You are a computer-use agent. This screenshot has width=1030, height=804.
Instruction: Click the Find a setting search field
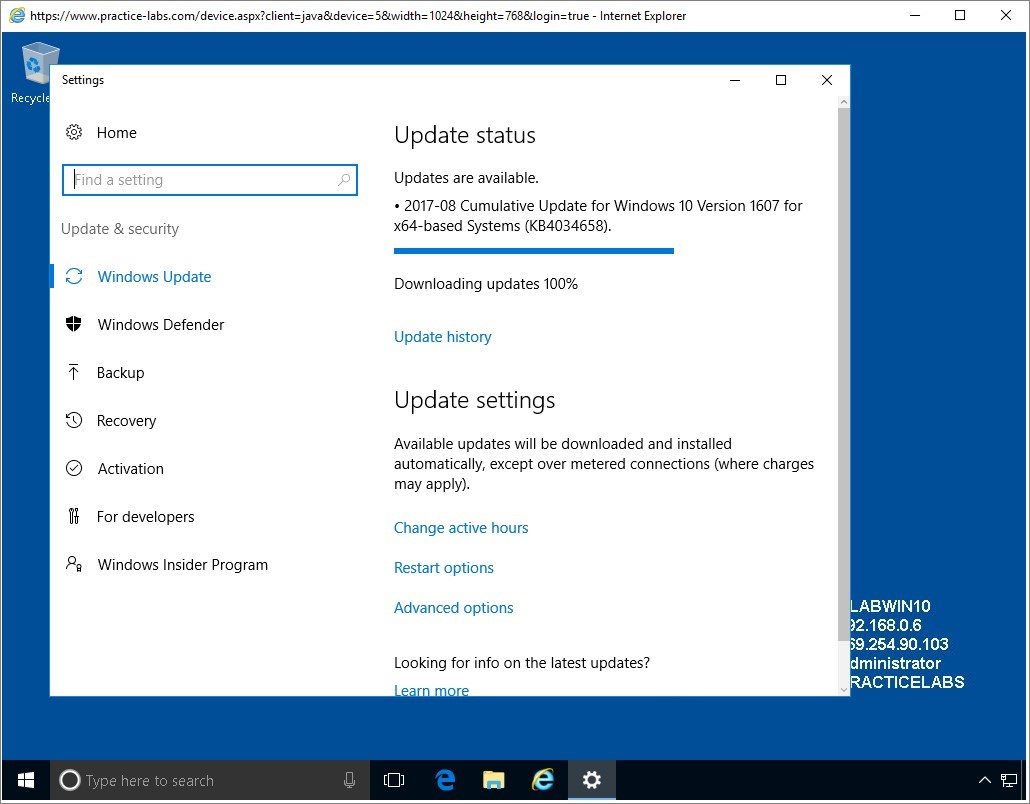[x=200, y=180]
